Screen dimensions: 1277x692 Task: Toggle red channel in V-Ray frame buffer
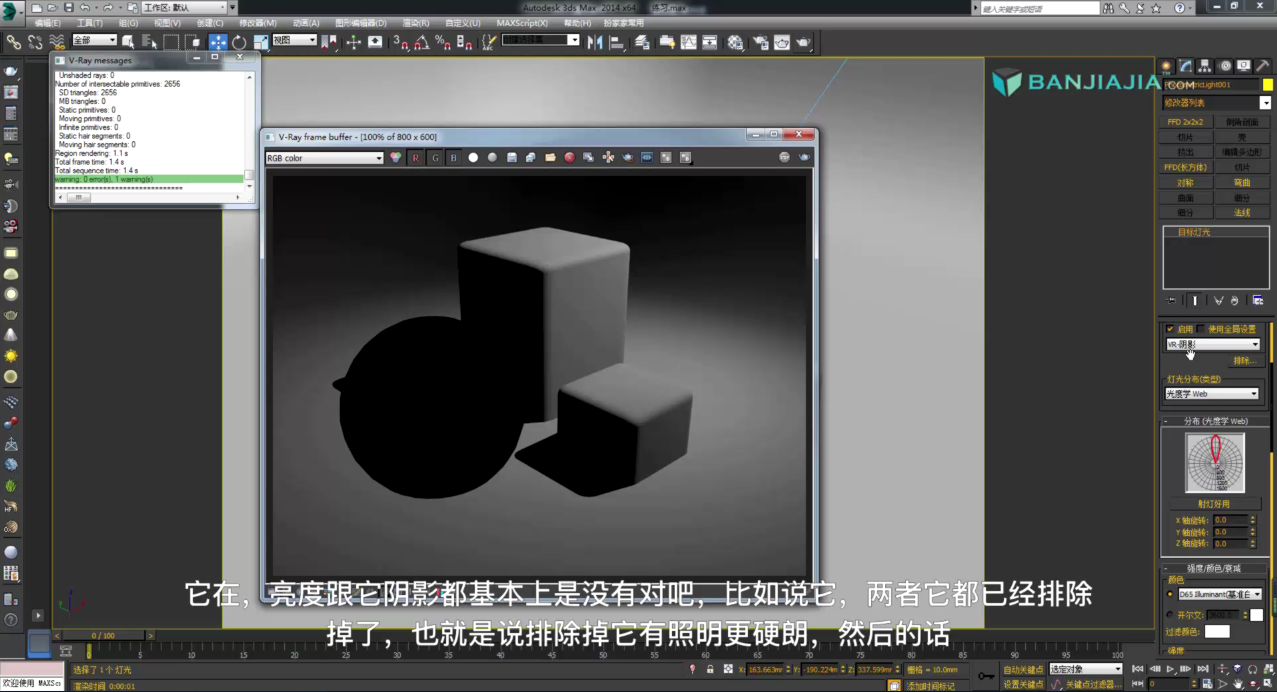(x=416, y=157)
